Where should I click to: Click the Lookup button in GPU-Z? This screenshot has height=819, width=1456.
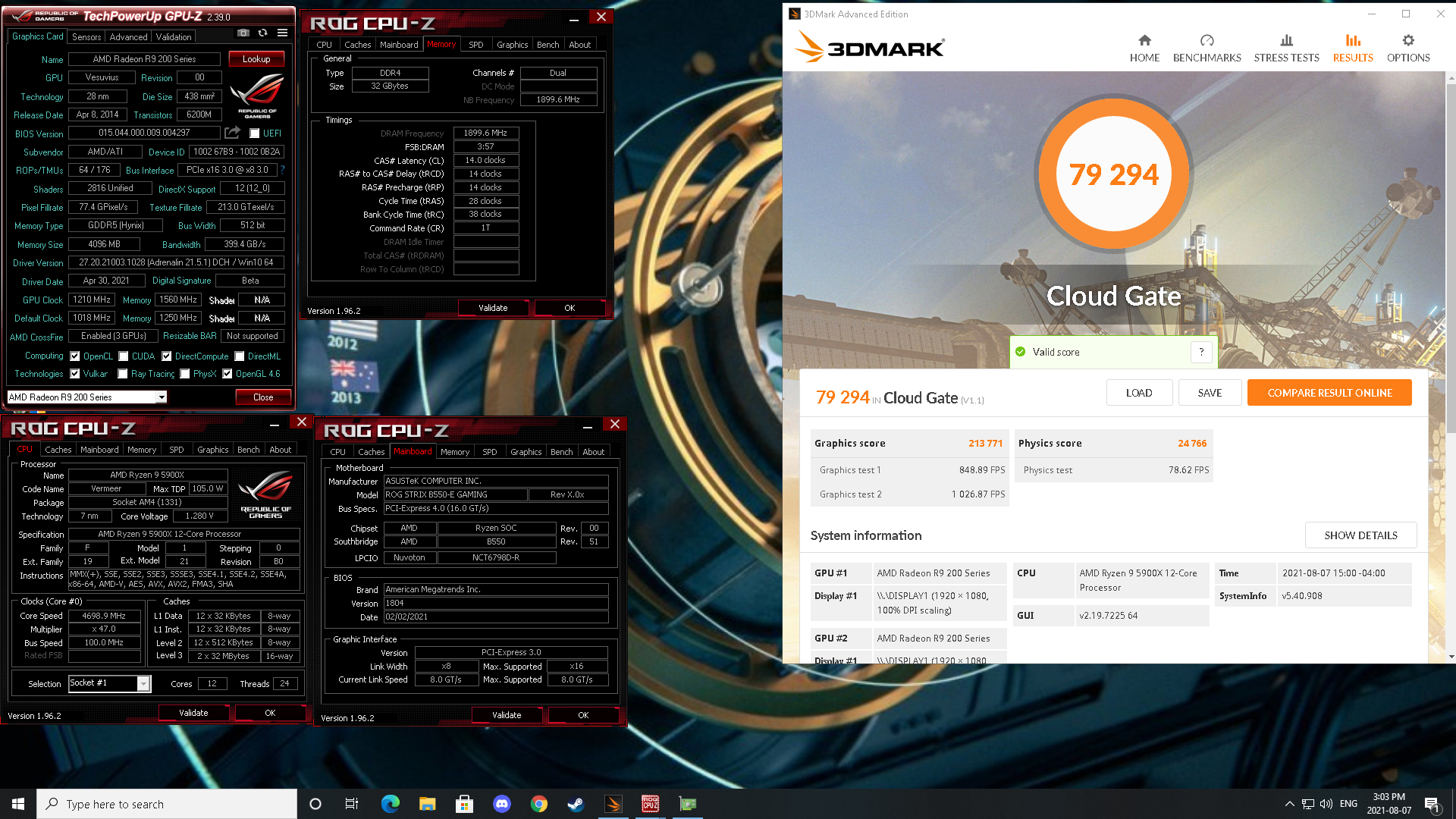click(256, 59)
